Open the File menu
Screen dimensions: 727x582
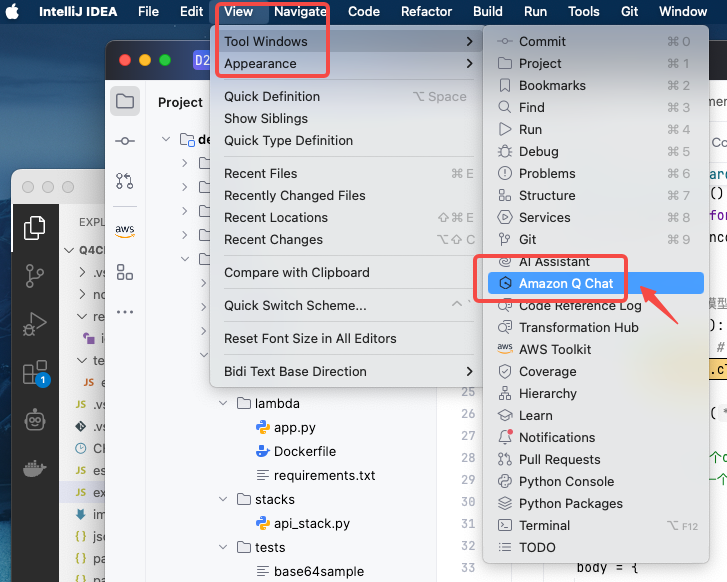click(148, 12)
